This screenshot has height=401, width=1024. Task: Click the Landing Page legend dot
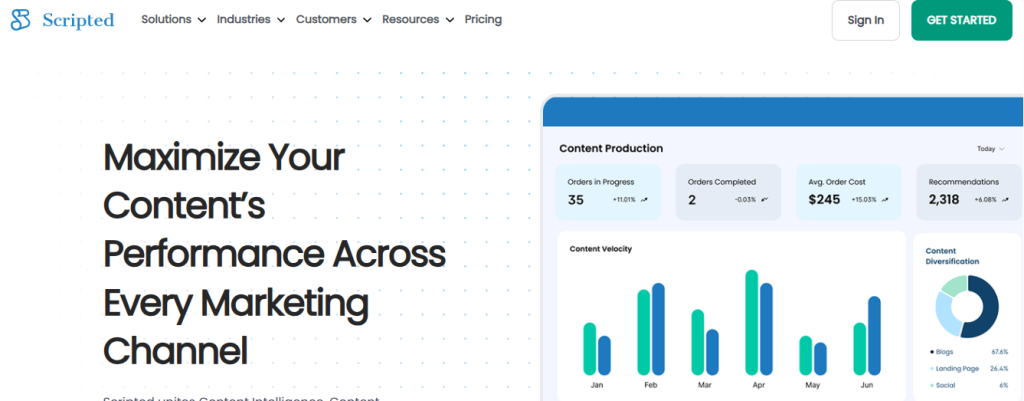[931, 369]
